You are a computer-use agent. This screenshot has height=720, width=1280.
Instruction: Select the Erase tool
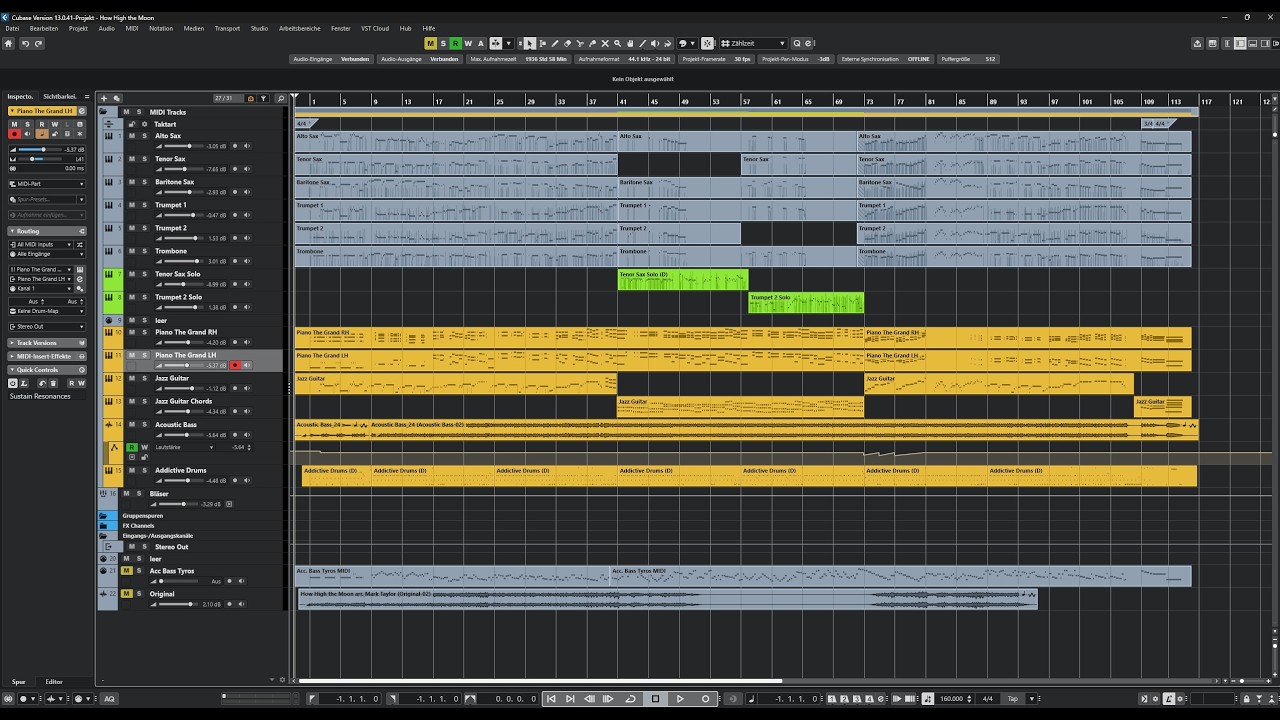568,43
